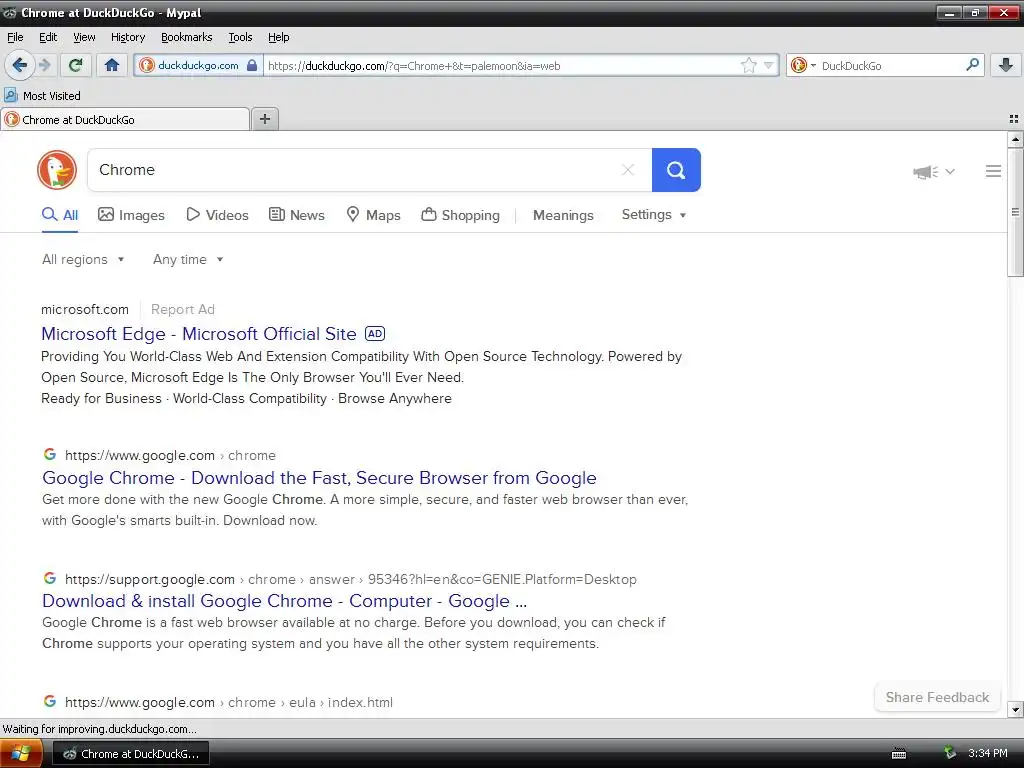1024x768 pixels.
Task: Open the Bookmarks menu
Action: 187,37
